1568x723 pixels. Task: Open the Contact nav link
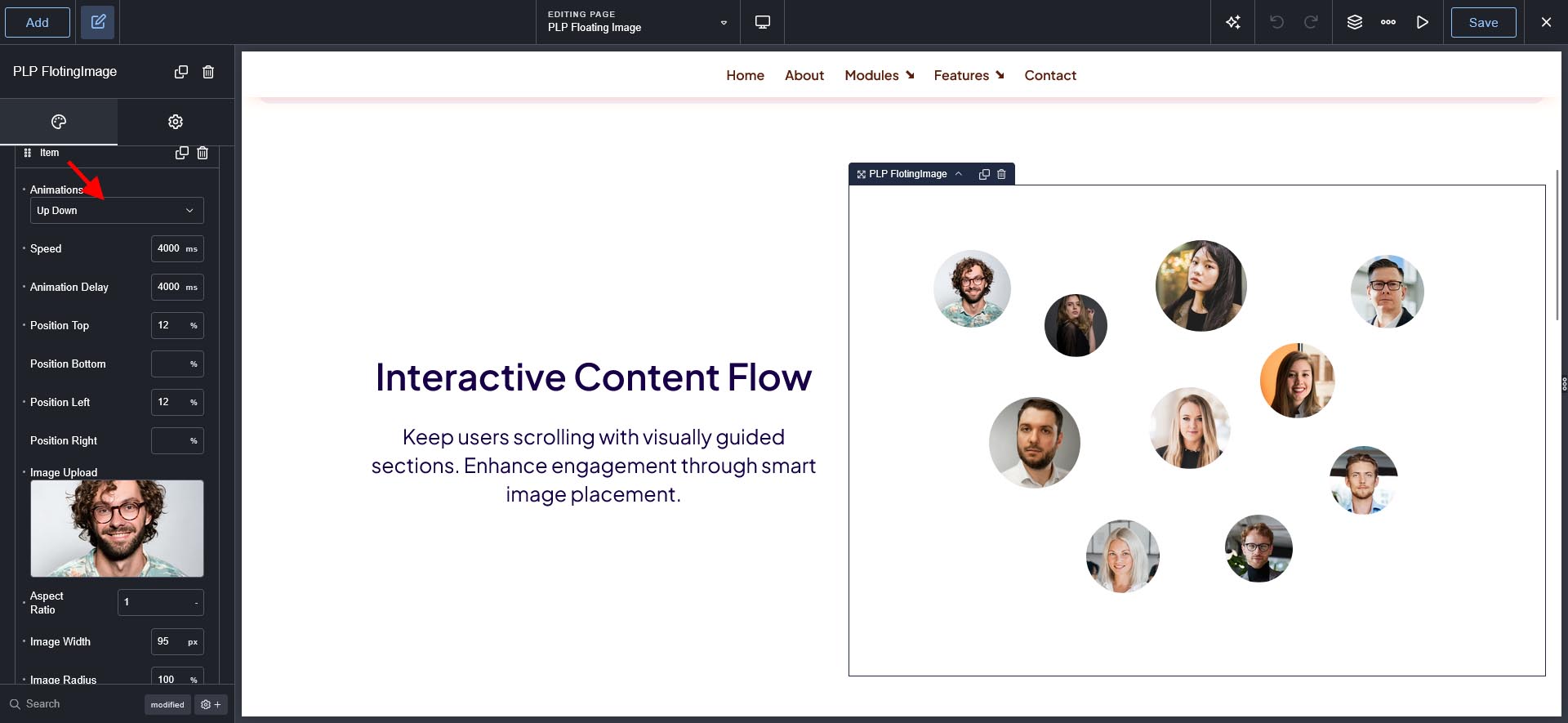tap(1050, 75)
